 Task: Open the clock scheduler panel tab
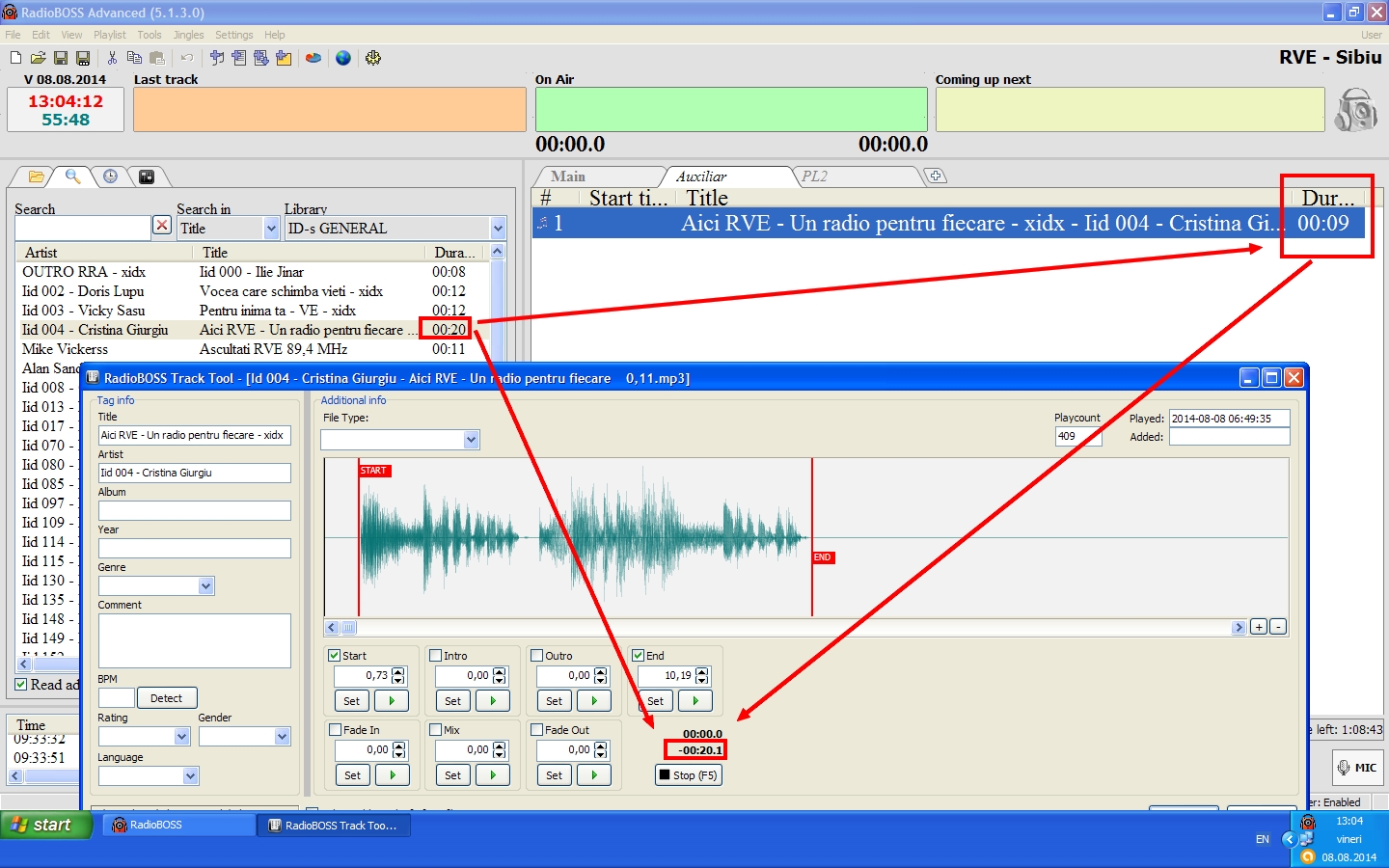click(x=110, y=176)
